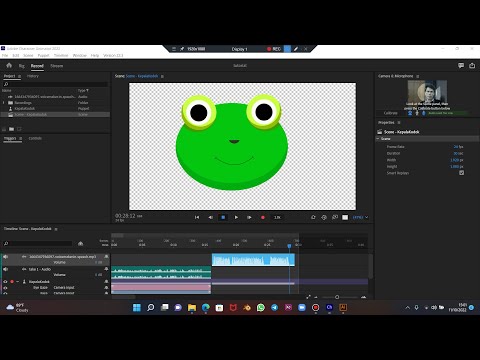Mute the take 1 - Audio track
The height and width of the screenshot is (360, 480).
(6, 269)
